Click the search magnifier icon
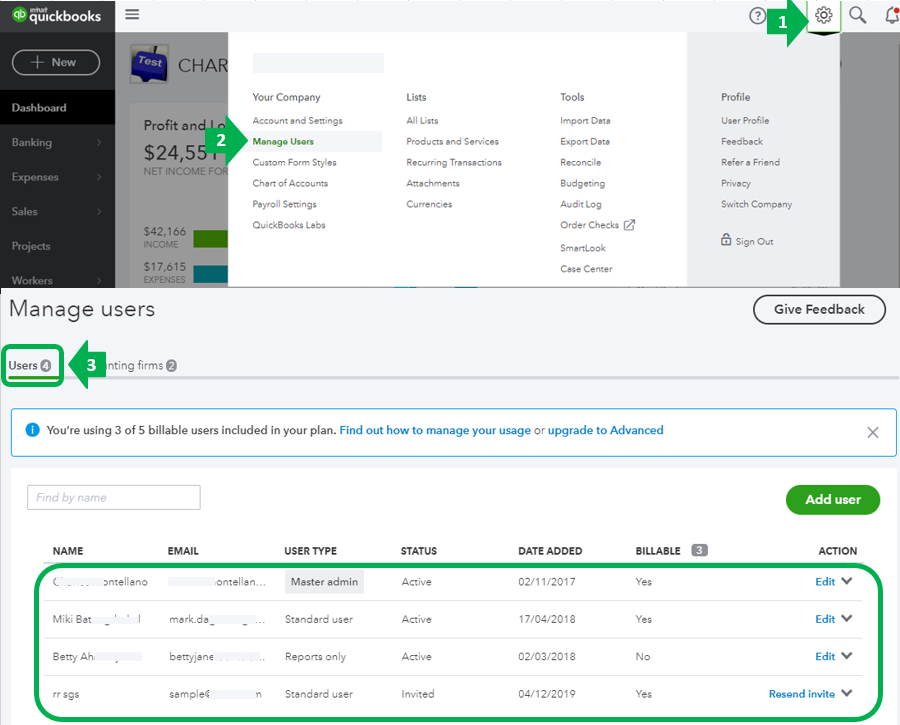 point(858,15)
